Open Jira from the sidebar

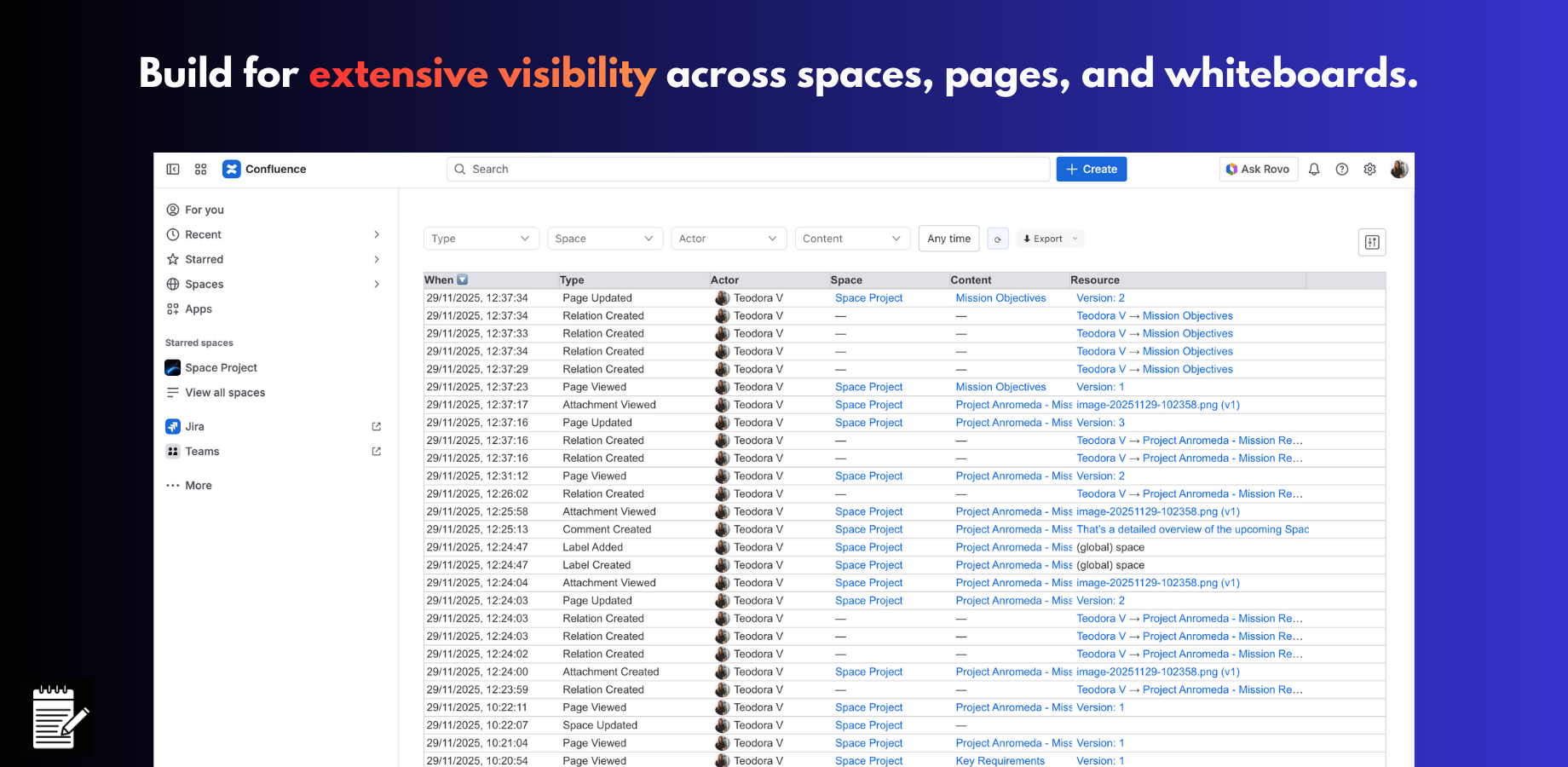[x=195, y=426]
